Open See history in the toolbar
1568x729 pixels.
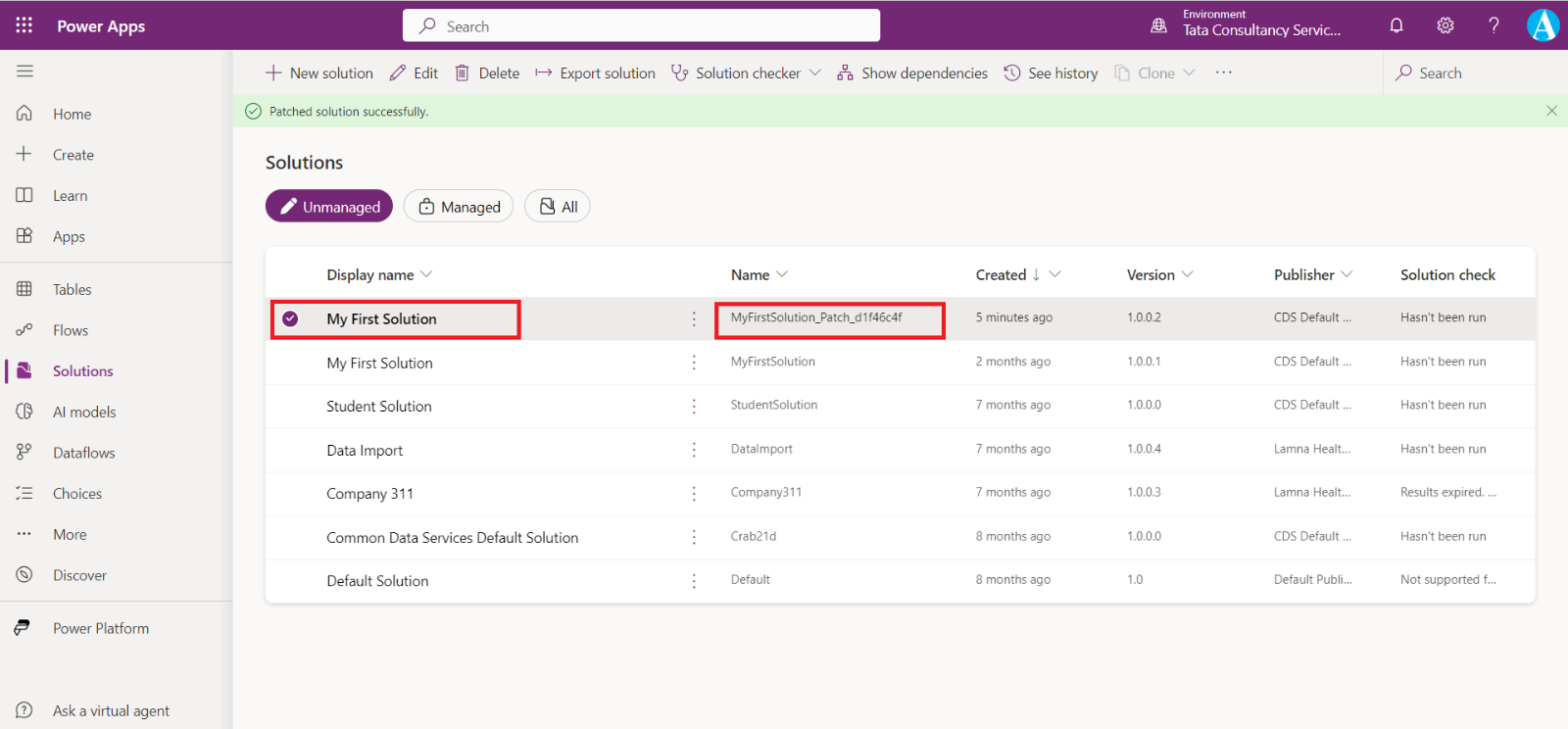[x=1051, y=73]
